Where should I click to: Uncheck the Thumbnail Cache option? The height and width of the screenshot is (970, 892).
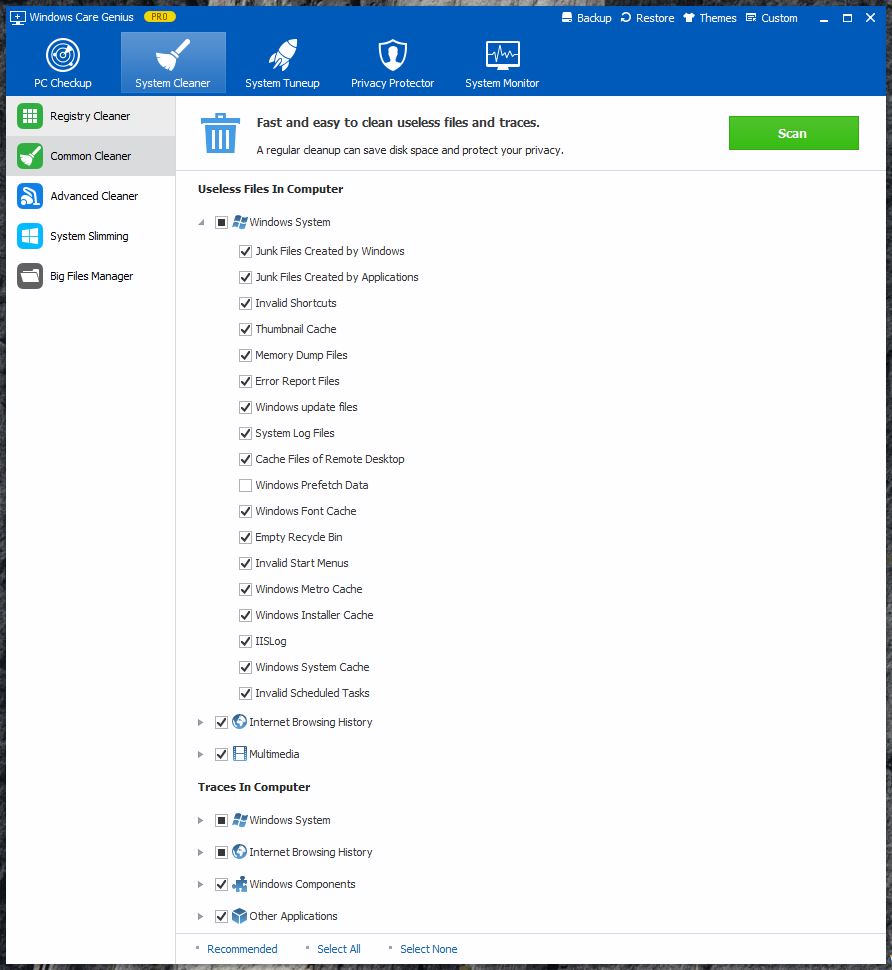(246, 329)
